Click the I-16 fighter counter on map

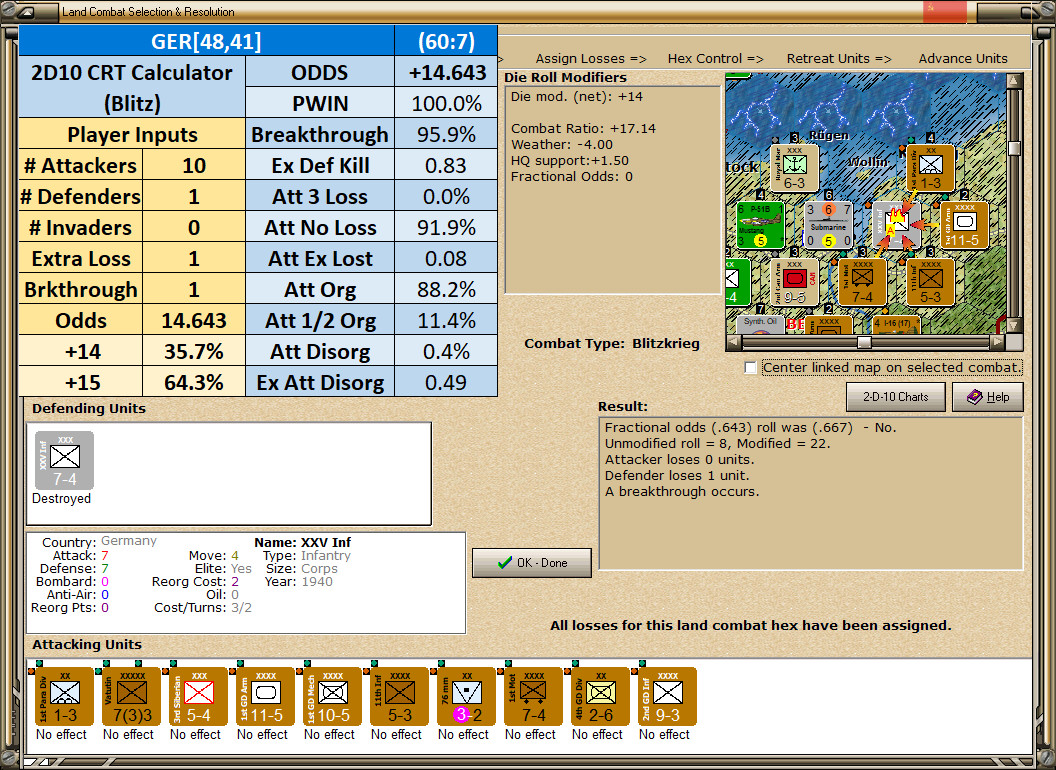pyautogui.click(x=896, y=325)
